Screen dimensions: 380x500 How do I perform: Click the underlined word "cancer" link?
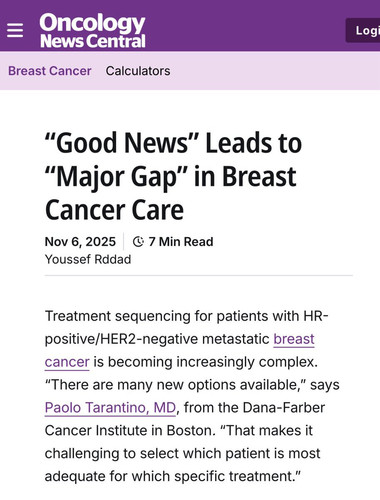pos(67,362)
